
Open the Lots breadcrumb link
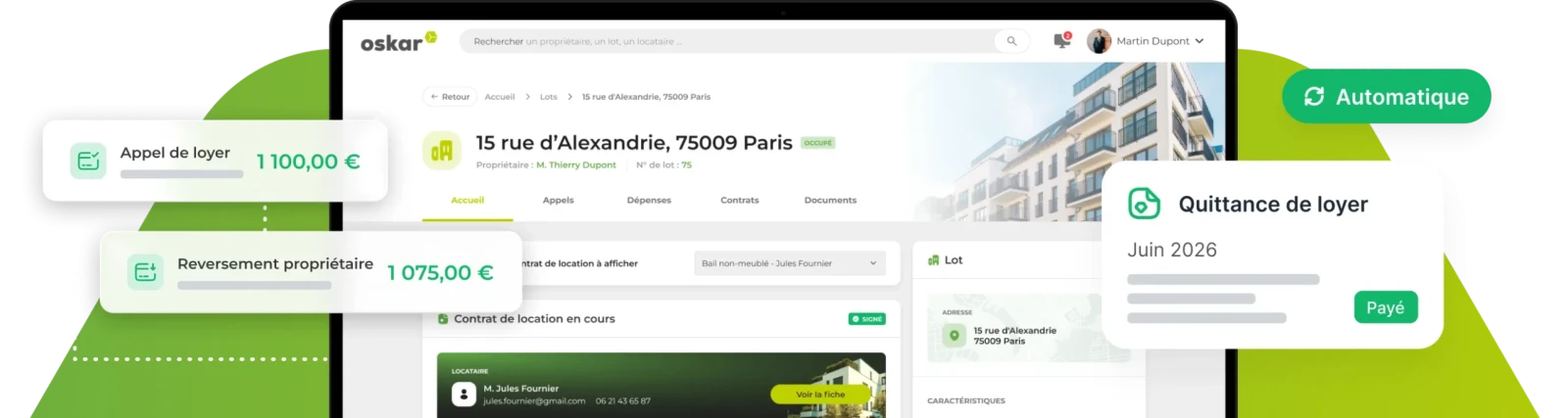tap(549, 97)
